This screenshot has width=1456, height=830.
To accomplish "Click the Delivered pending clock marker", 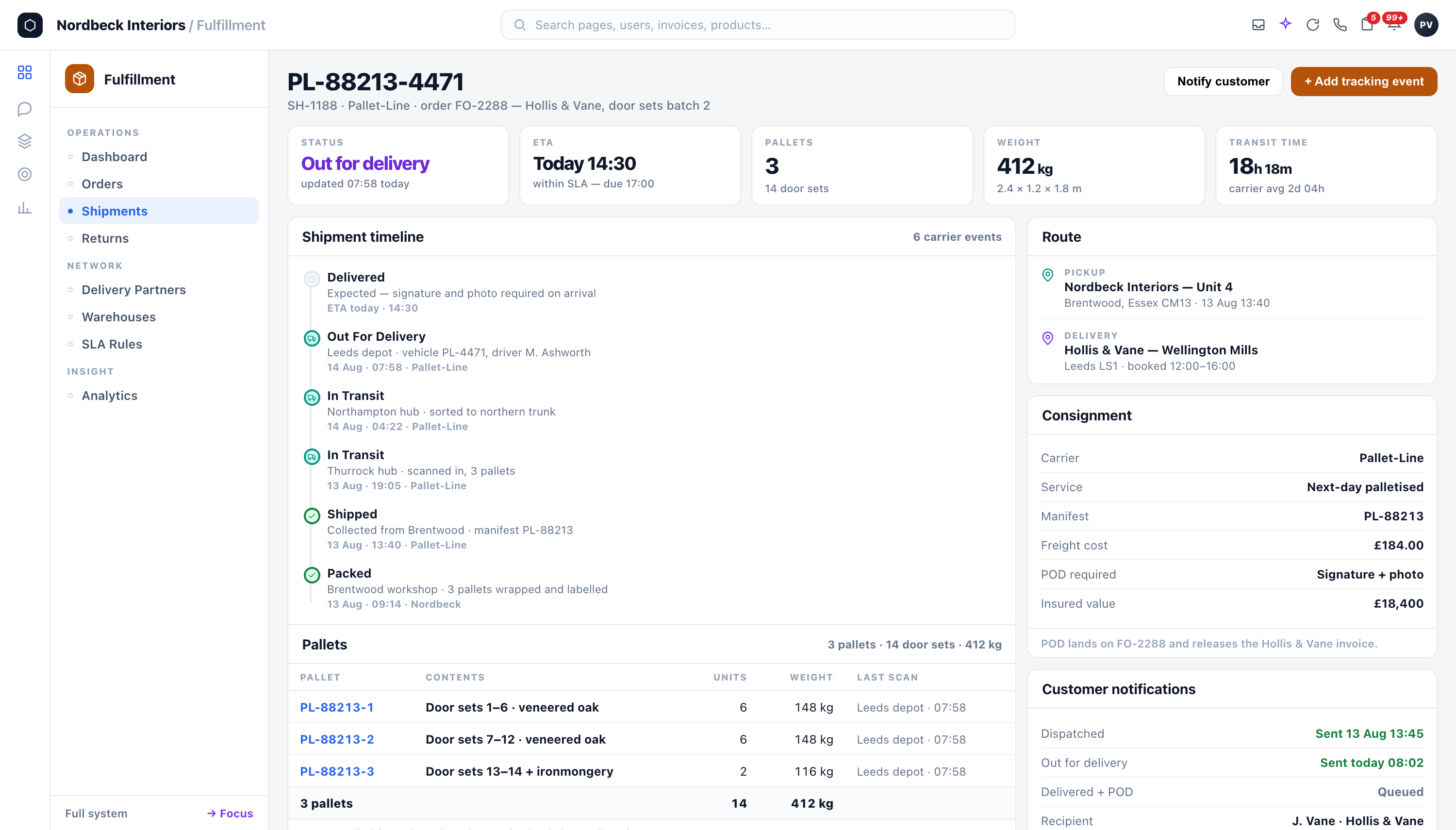I will 312,279.
